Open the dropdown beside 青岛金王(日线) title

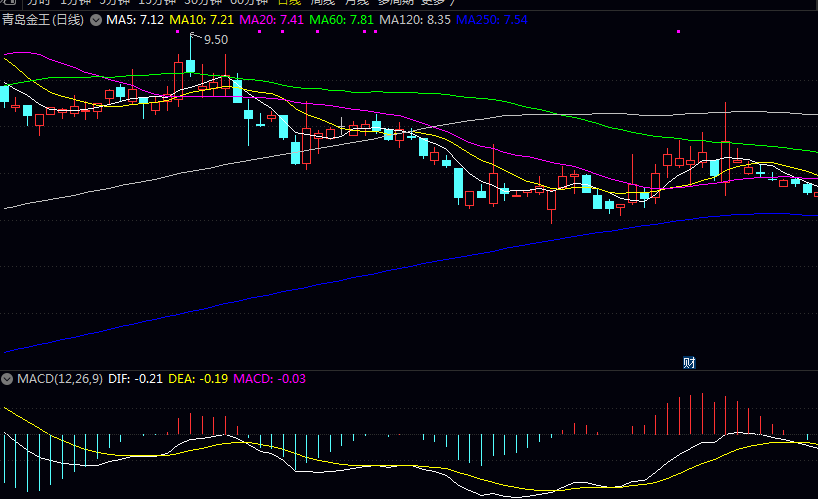[x=96, y=20]
